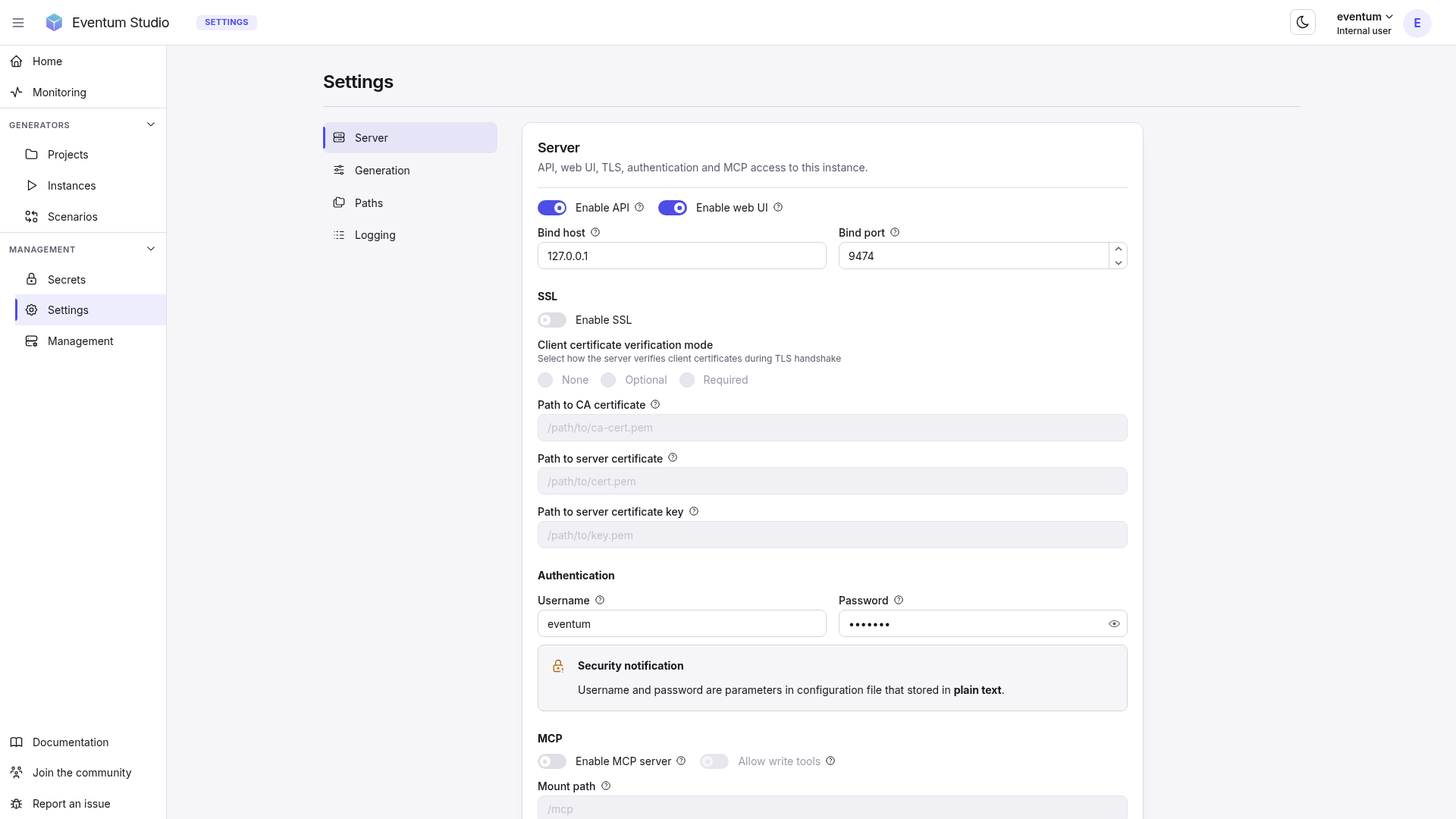Switch to the Generation settings tab

(x=410, y=171)
